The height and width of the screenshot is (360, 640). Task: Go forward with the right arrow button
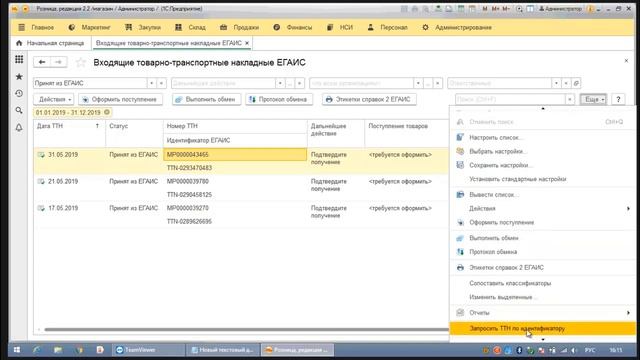pyautogui.click(x=58, y=62)
